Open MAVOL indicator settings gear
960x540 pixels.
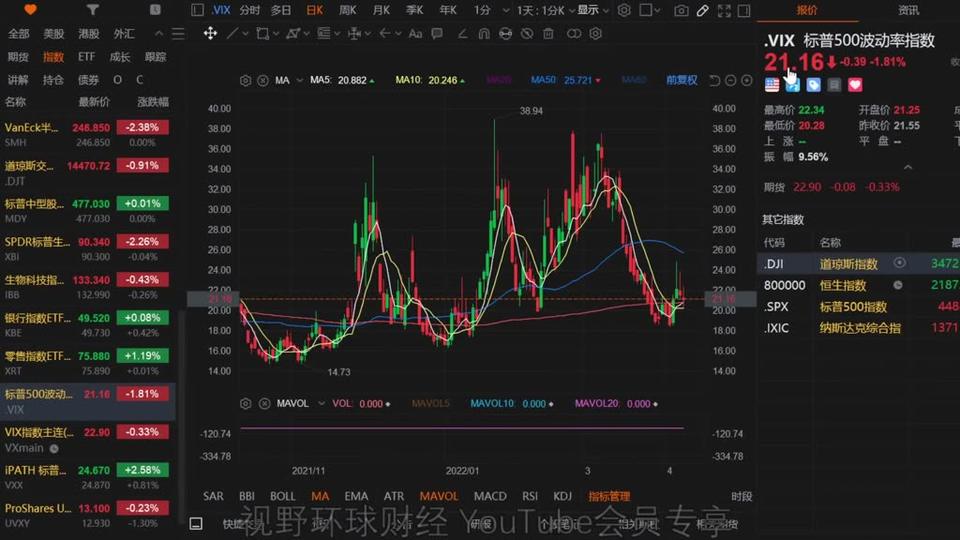[x=246, y=403]
